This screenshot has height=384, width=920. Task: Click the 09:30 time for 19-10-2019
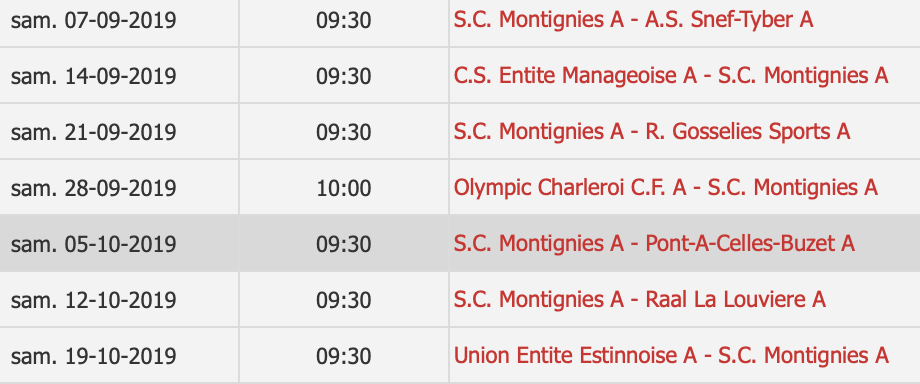(344, 356)
